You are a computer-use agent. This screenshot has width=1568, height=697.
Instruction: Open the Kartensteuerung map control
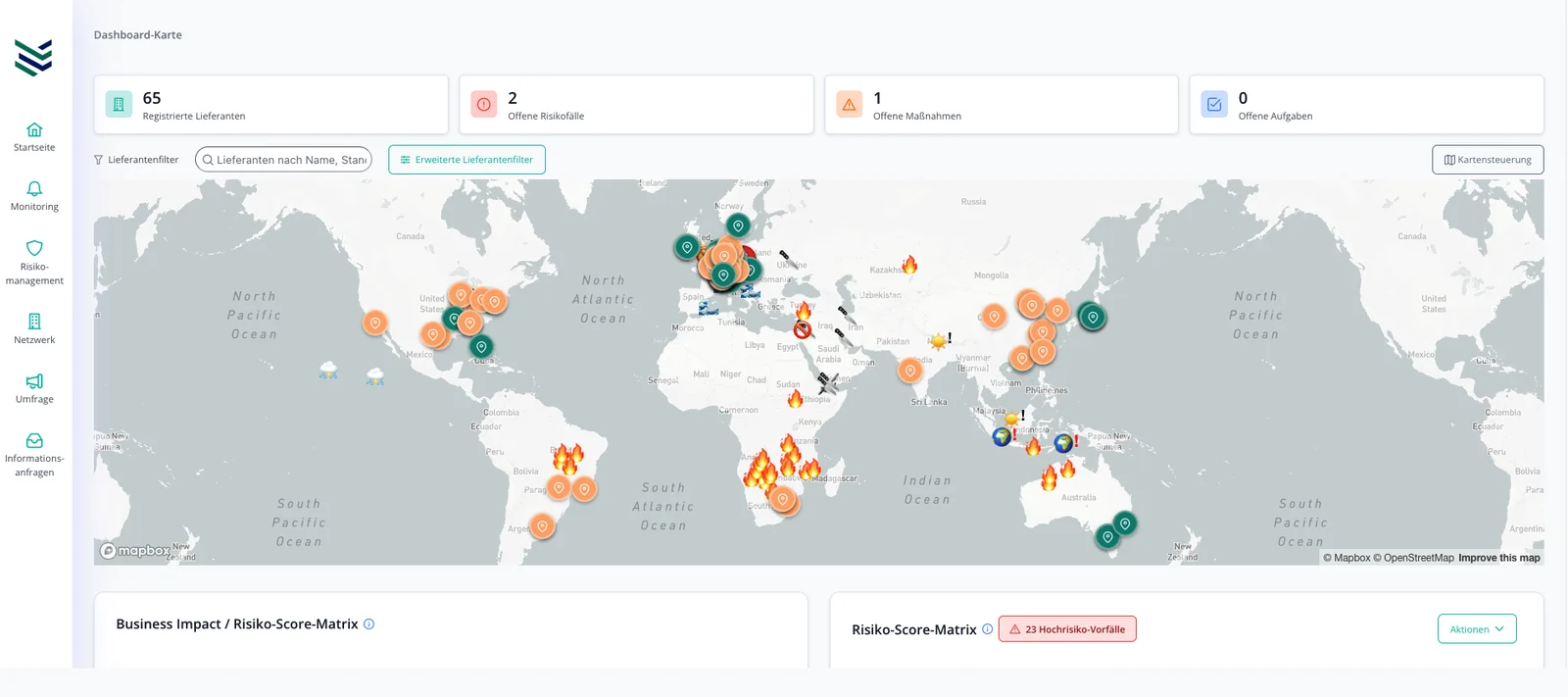pos(1488,160)
